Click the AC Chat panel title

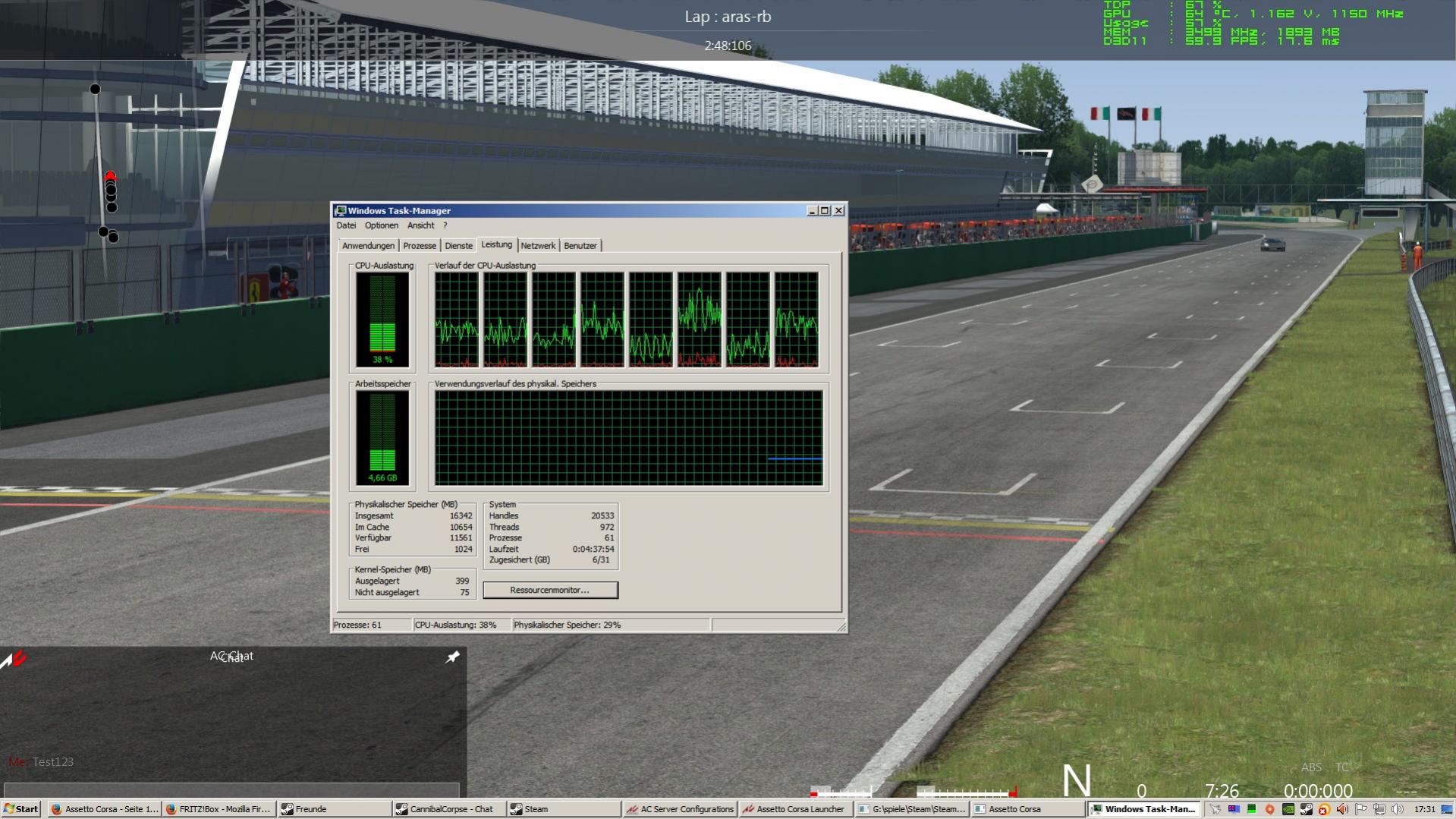tap(231, 656)
